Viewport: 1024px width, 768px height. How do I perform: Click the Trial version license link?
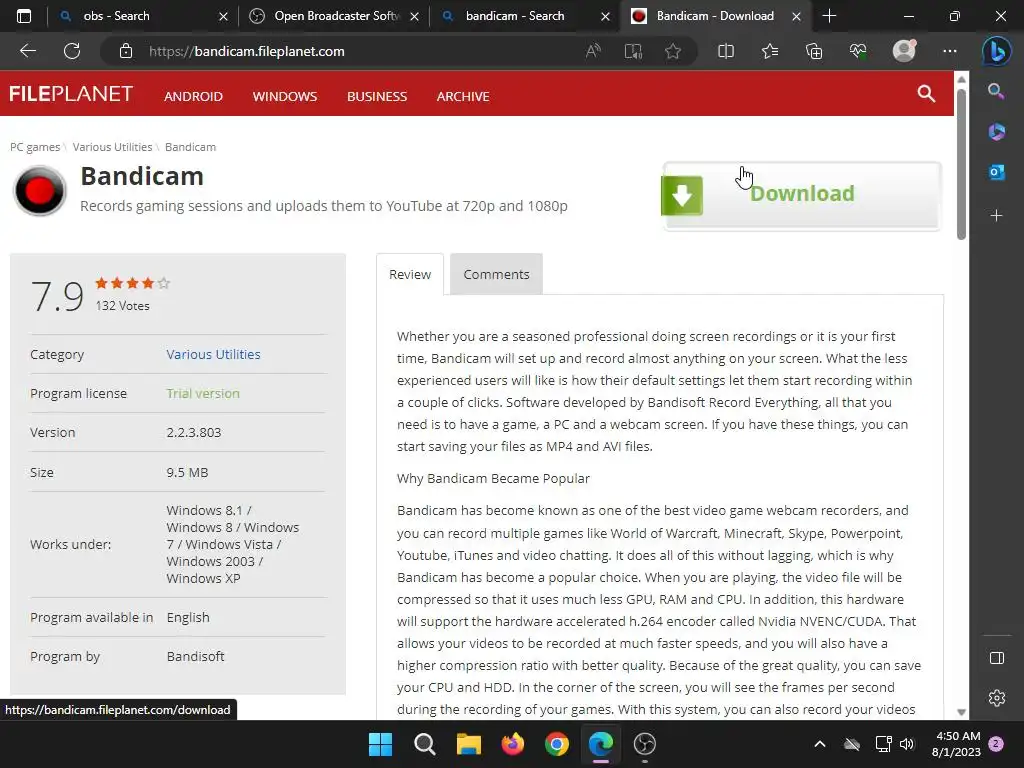tap(203, 393)
